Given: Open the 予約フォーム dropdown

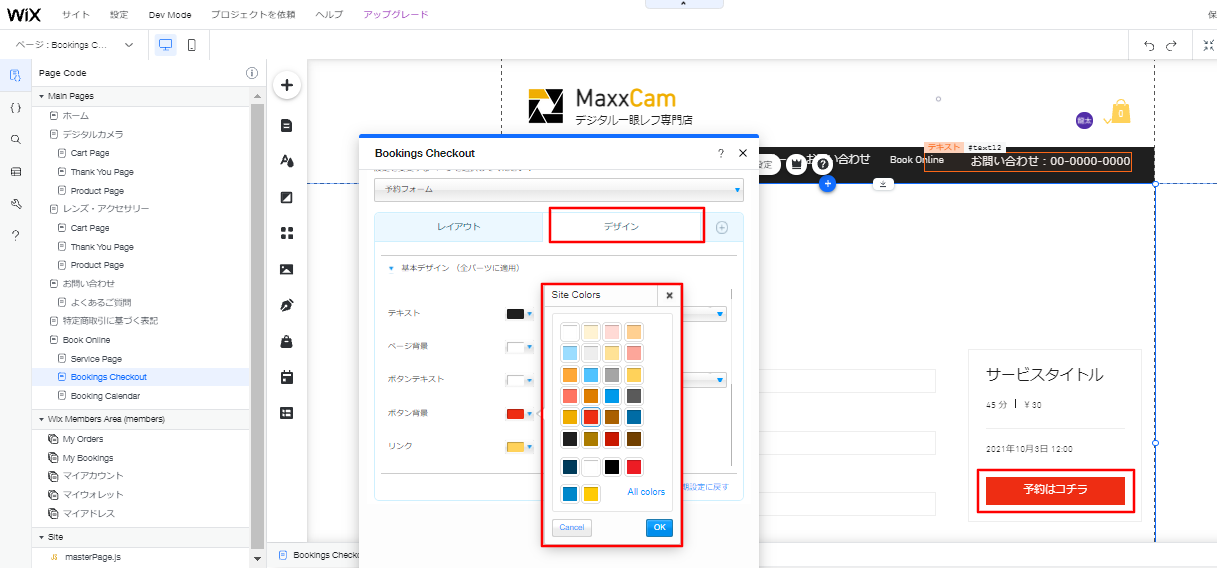Looking at the screenshot, I should pyautogui.click(x=558, y=189).
